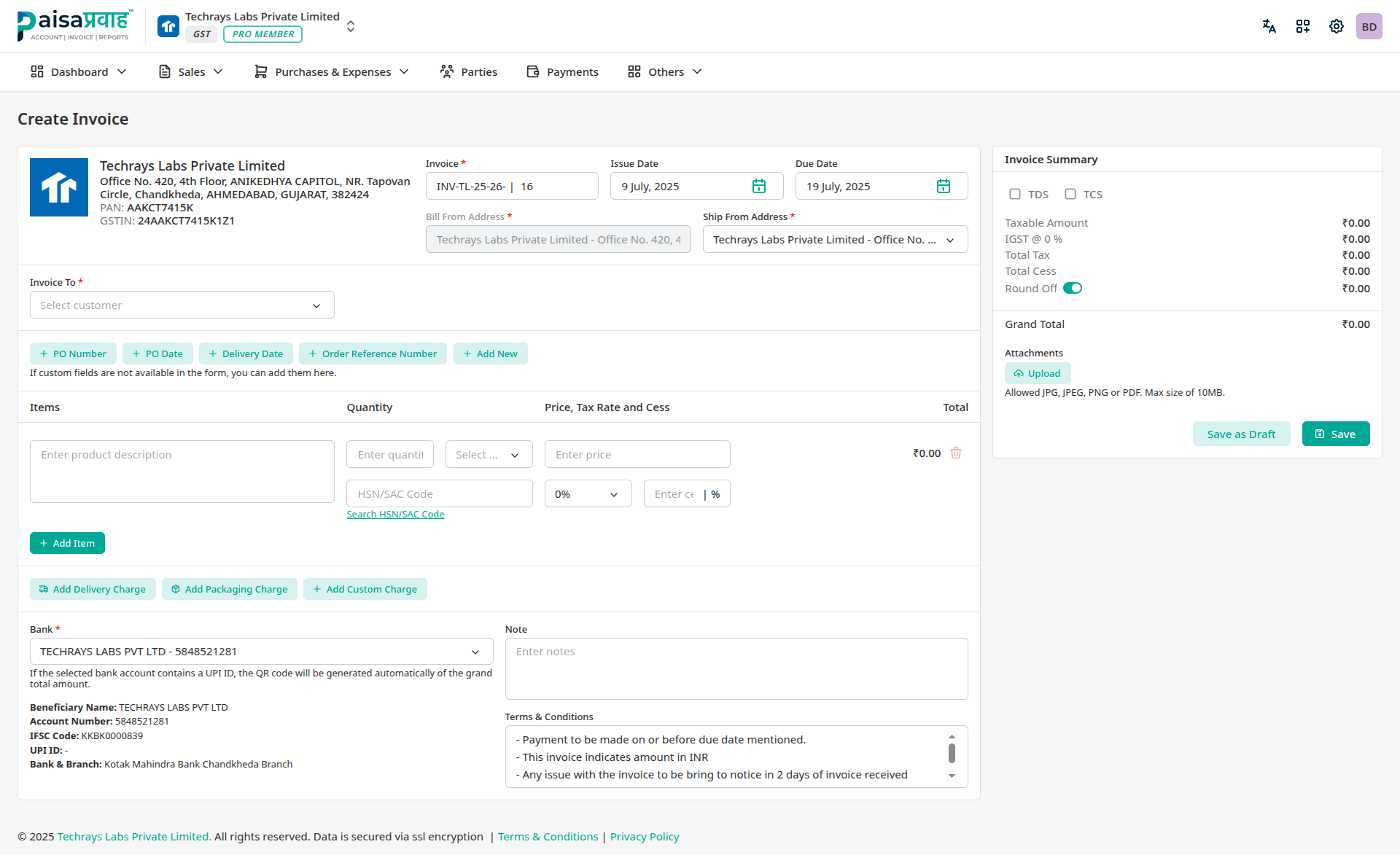Focus the Enter notes field
1400x855 pixels.
click(x=736, y=669)
